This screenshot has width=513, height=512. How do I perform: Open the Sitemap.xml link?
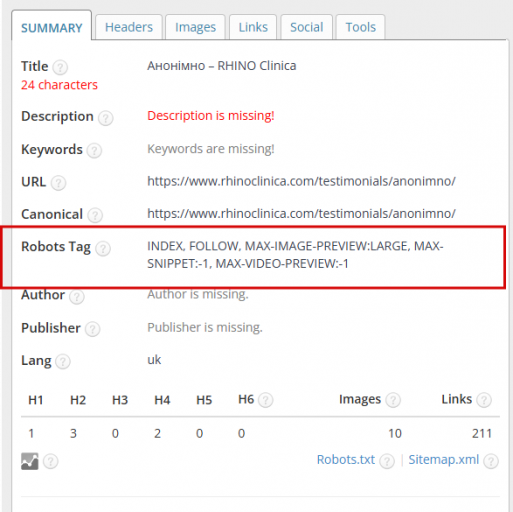coord(444,460)
